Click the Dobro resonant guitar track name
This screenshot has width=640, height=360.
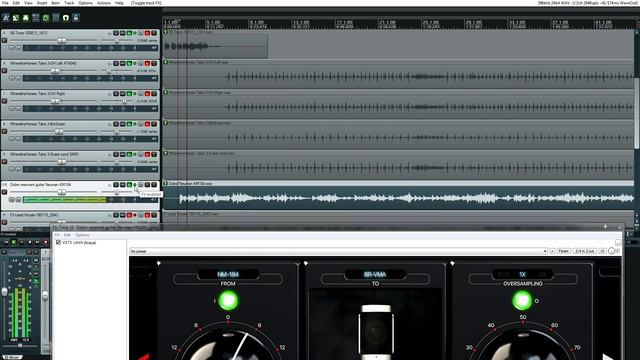coord(40,185)
